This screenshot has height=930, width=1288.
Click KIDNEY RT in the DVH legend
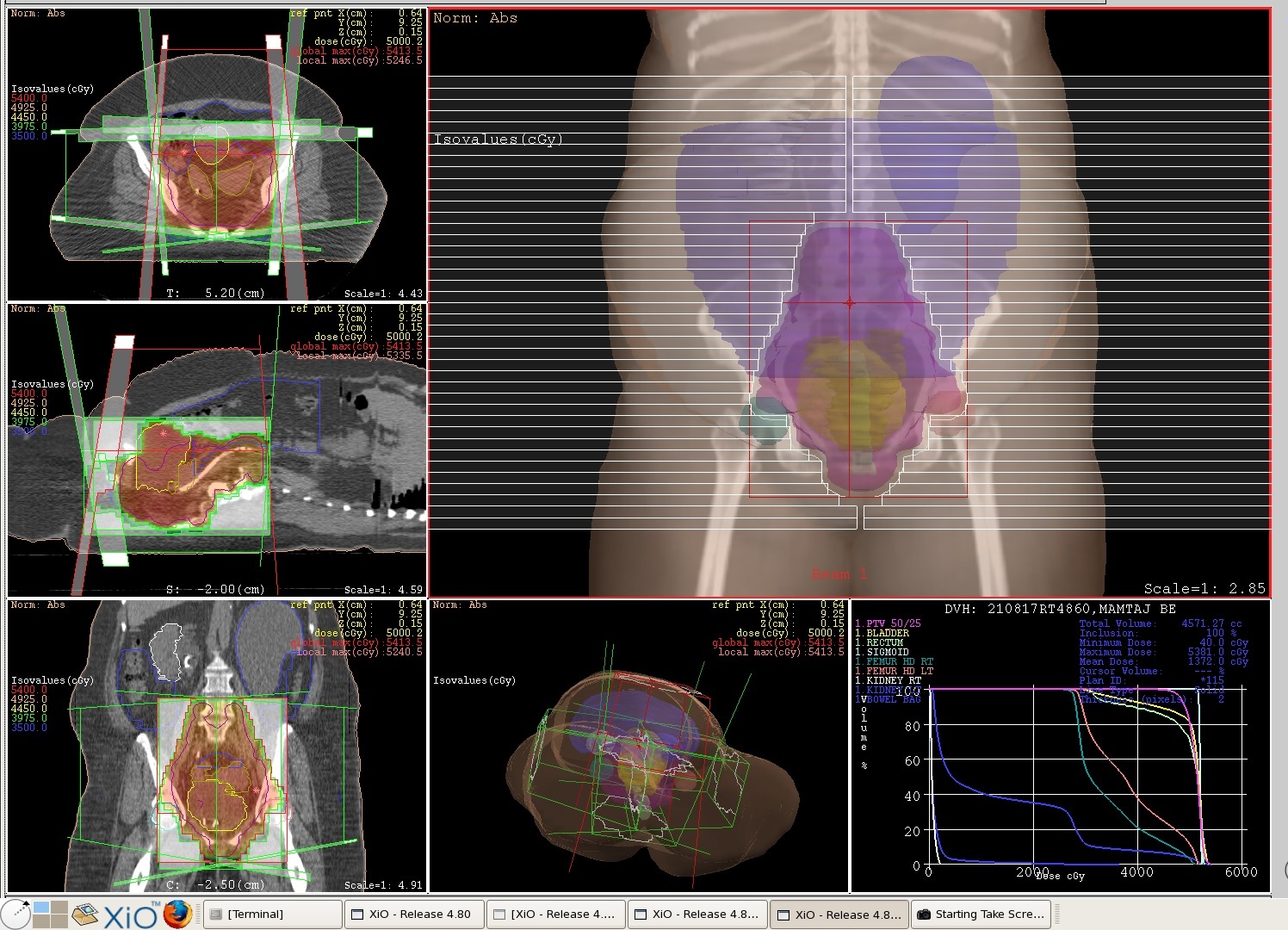(x=889, y=680)
